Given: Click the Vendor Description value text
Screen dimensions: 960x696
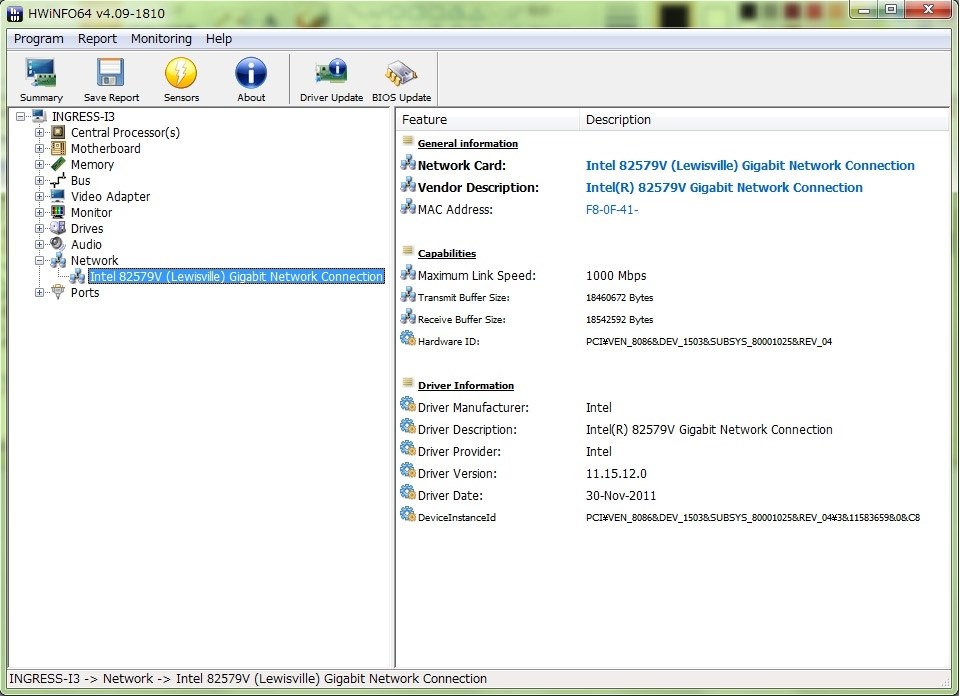Looking at the screenshot, I should pos(724,187).
